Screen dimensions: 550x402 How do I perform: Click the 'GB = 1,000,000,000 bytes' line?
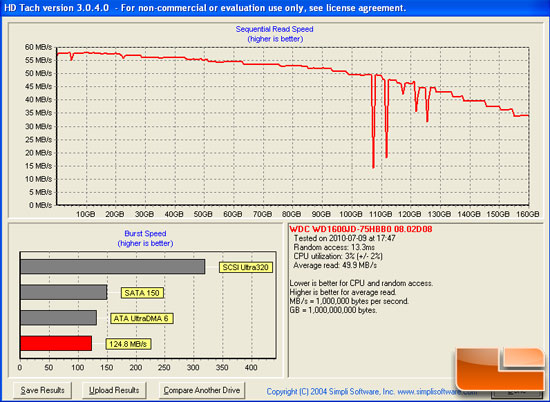click(333, 310)
